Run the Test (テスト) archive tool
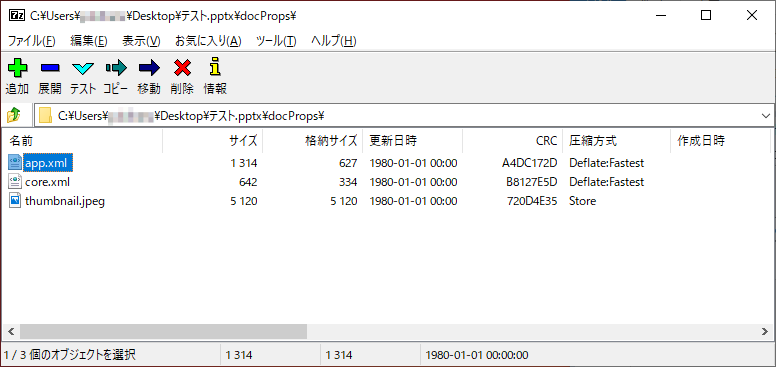 (83, 67)
